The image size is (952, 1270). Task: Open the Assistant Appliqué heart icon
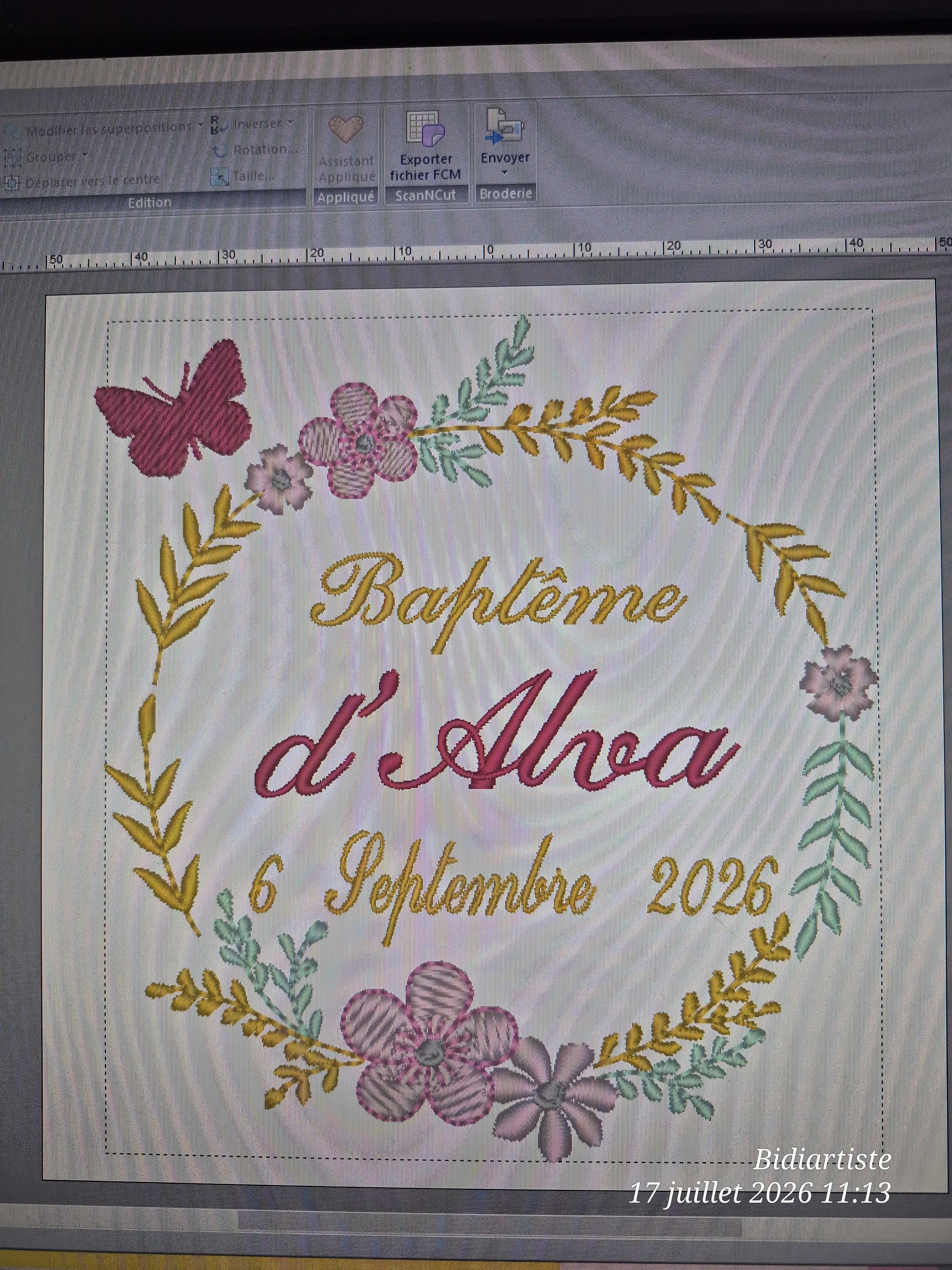click(347, 130)
